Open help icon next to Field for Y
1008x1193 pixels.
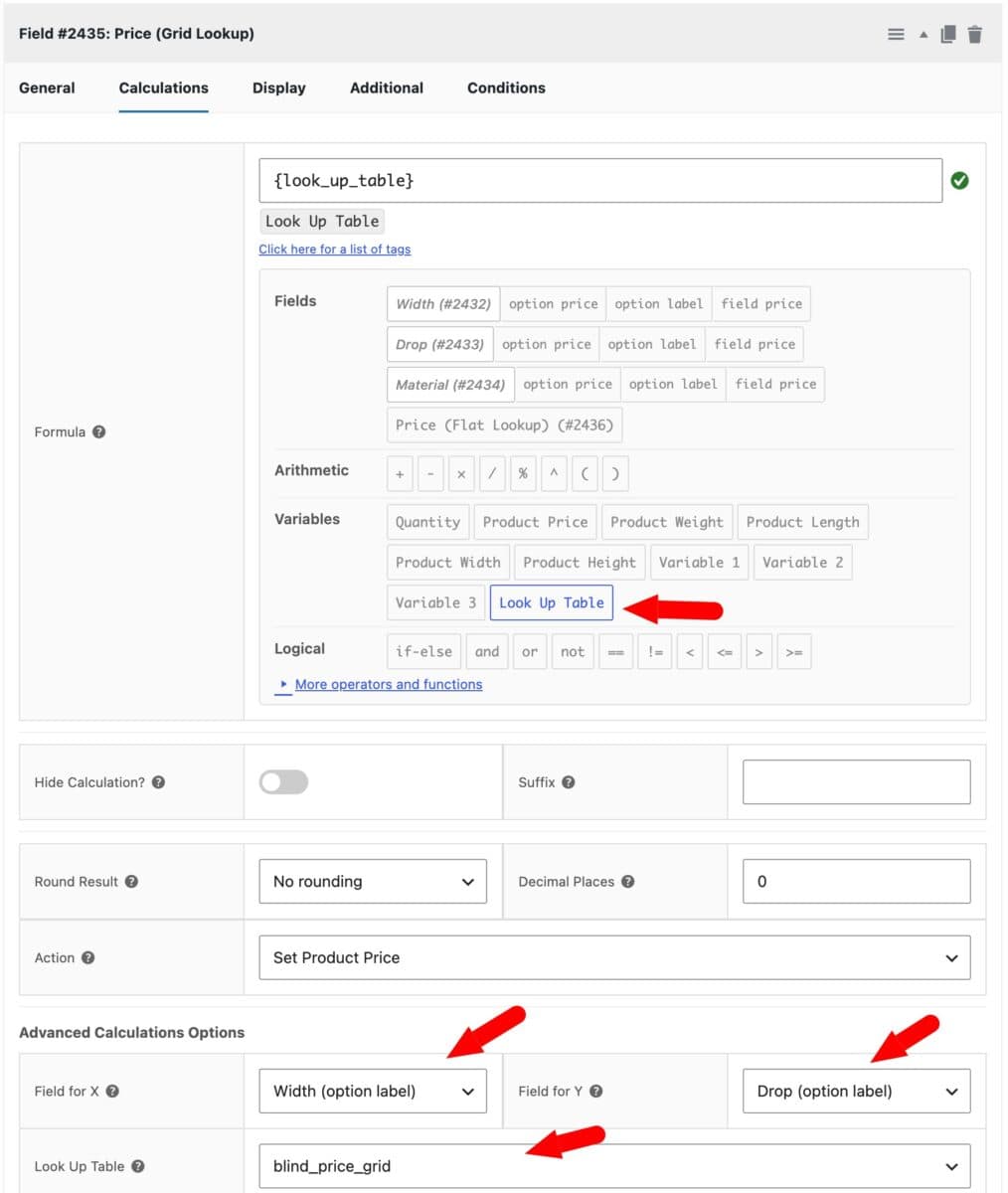pyautogui.click(x=595, y=1092)
